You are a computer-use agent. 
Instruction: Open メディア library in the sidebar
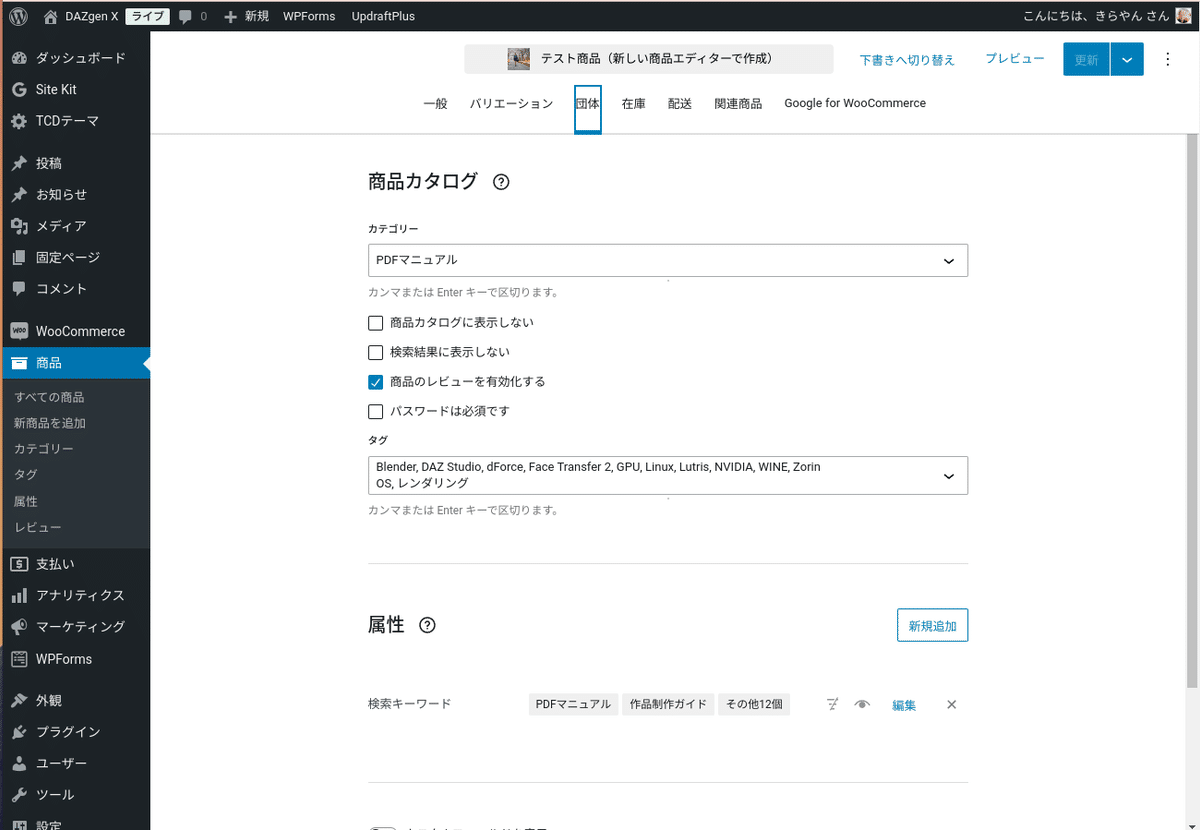click(75, 226)
